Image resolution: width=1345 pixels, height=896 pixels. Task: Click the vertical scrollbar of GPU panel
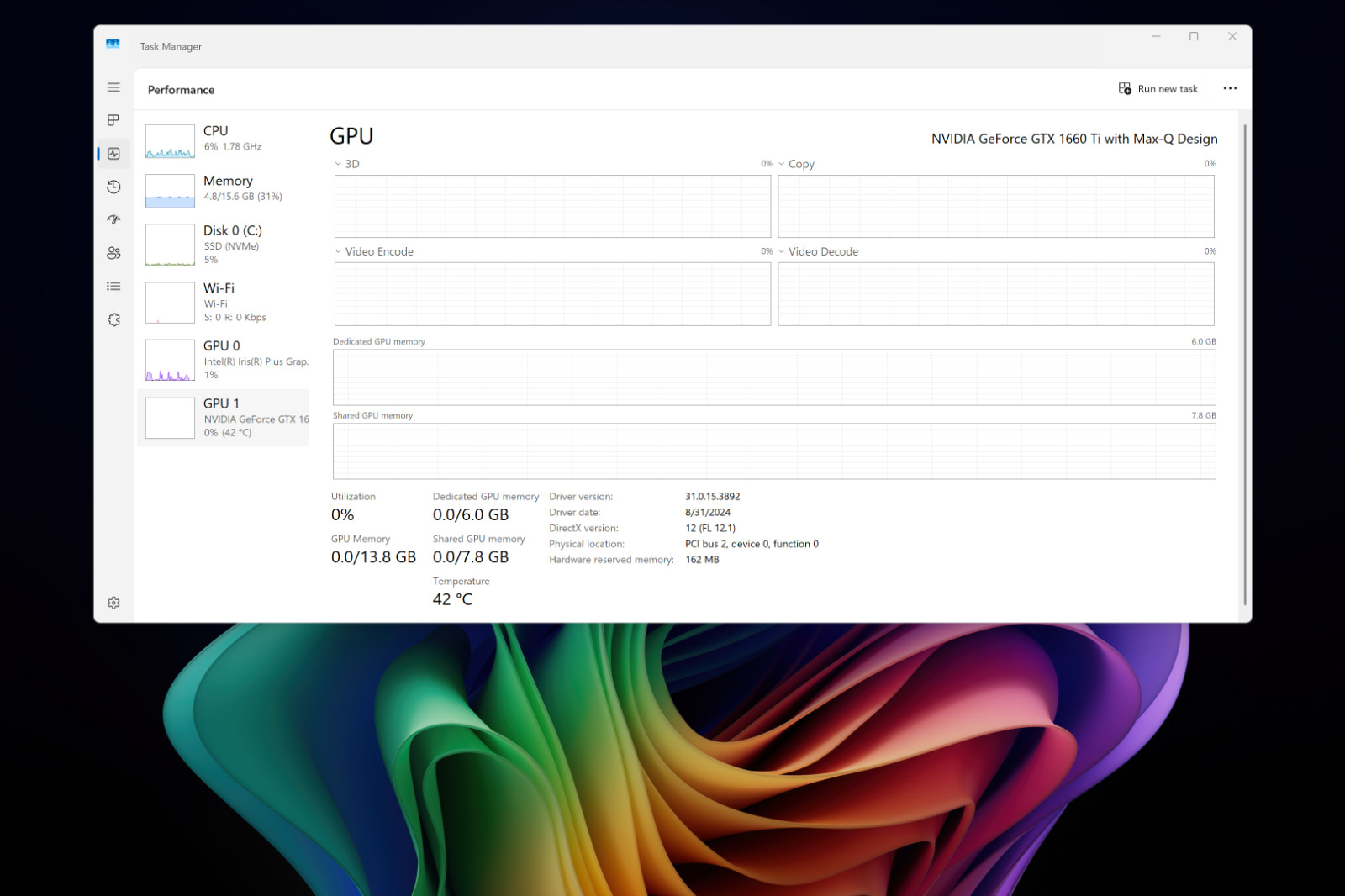click(1245, 365)
